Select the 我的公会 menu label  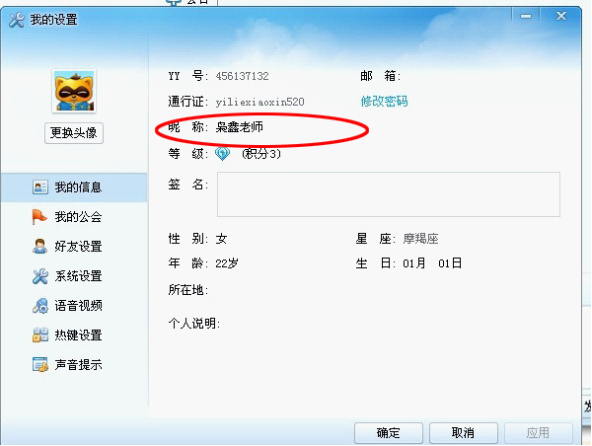[x=78, y=217]
